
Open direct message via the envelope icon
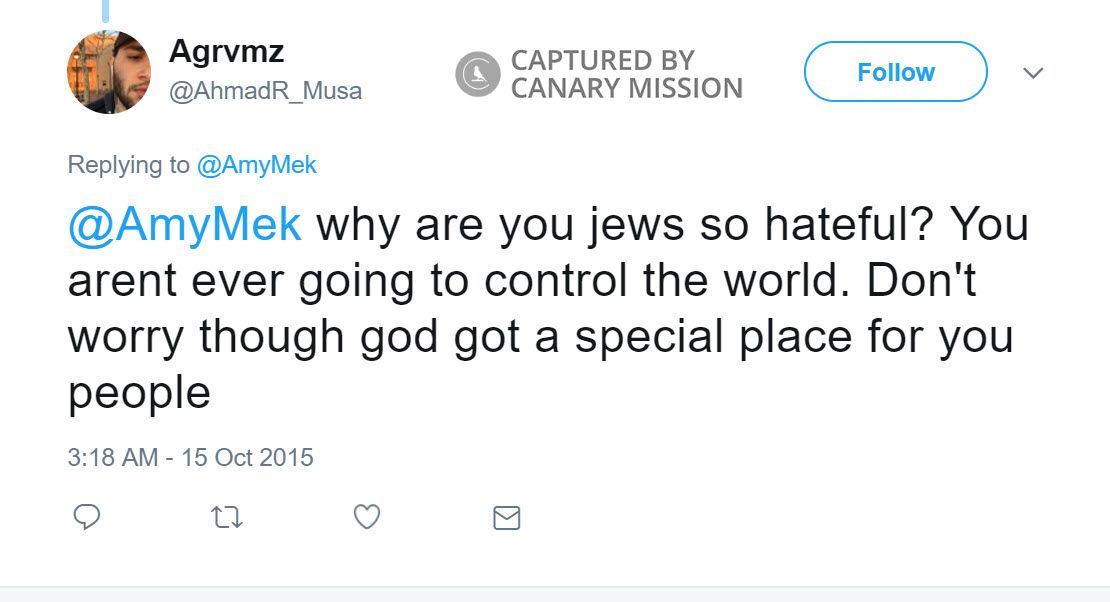coord(507,517)
